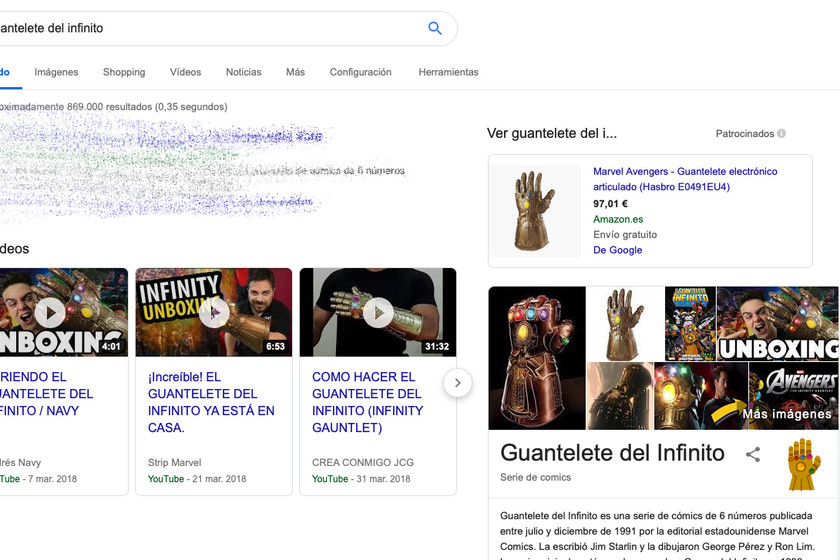The width and height of the screenshot is (840, 560).
Task: Open the Noticias tab
Action: click(243, 72)
